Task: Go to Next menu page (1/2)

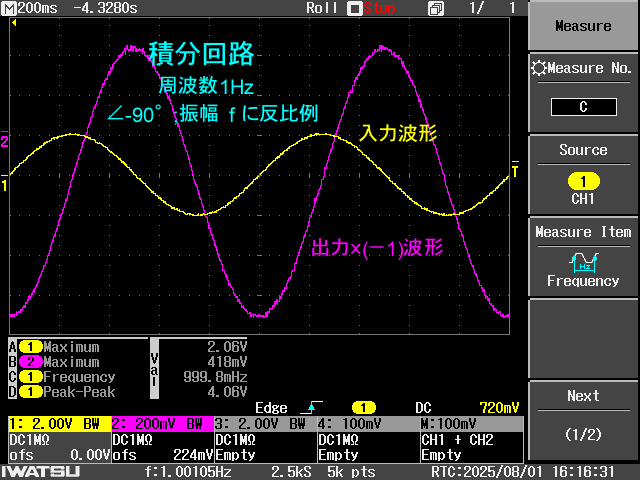Action: 583,420
